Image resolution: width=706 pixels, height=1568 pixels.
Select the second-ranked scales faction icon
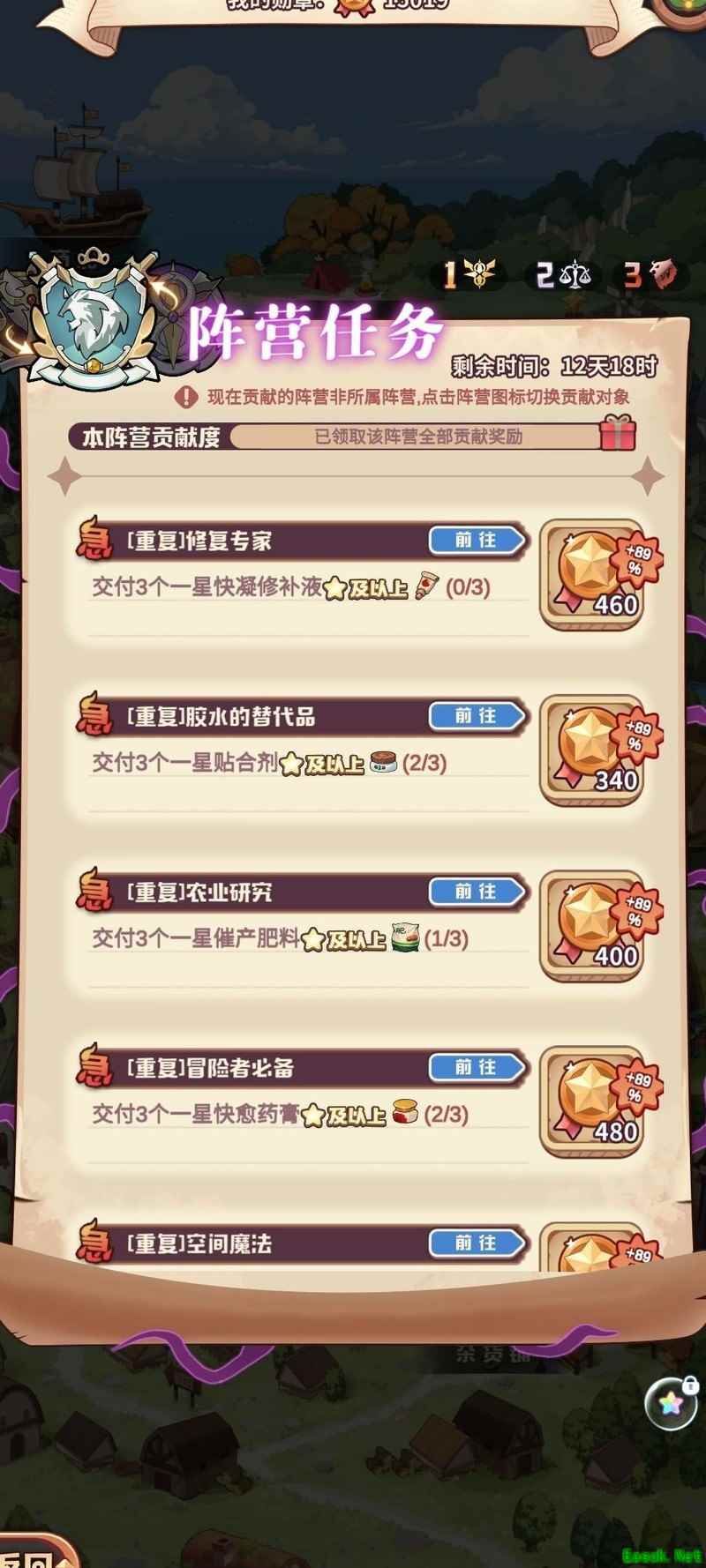[564, 274]
